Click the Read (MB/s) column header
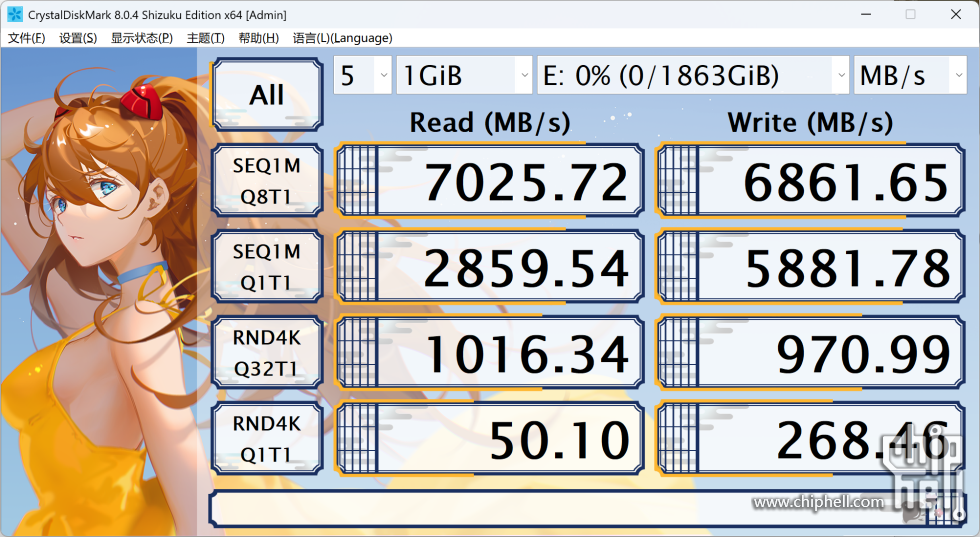This screenshot has width=980, height=537. 490,122
